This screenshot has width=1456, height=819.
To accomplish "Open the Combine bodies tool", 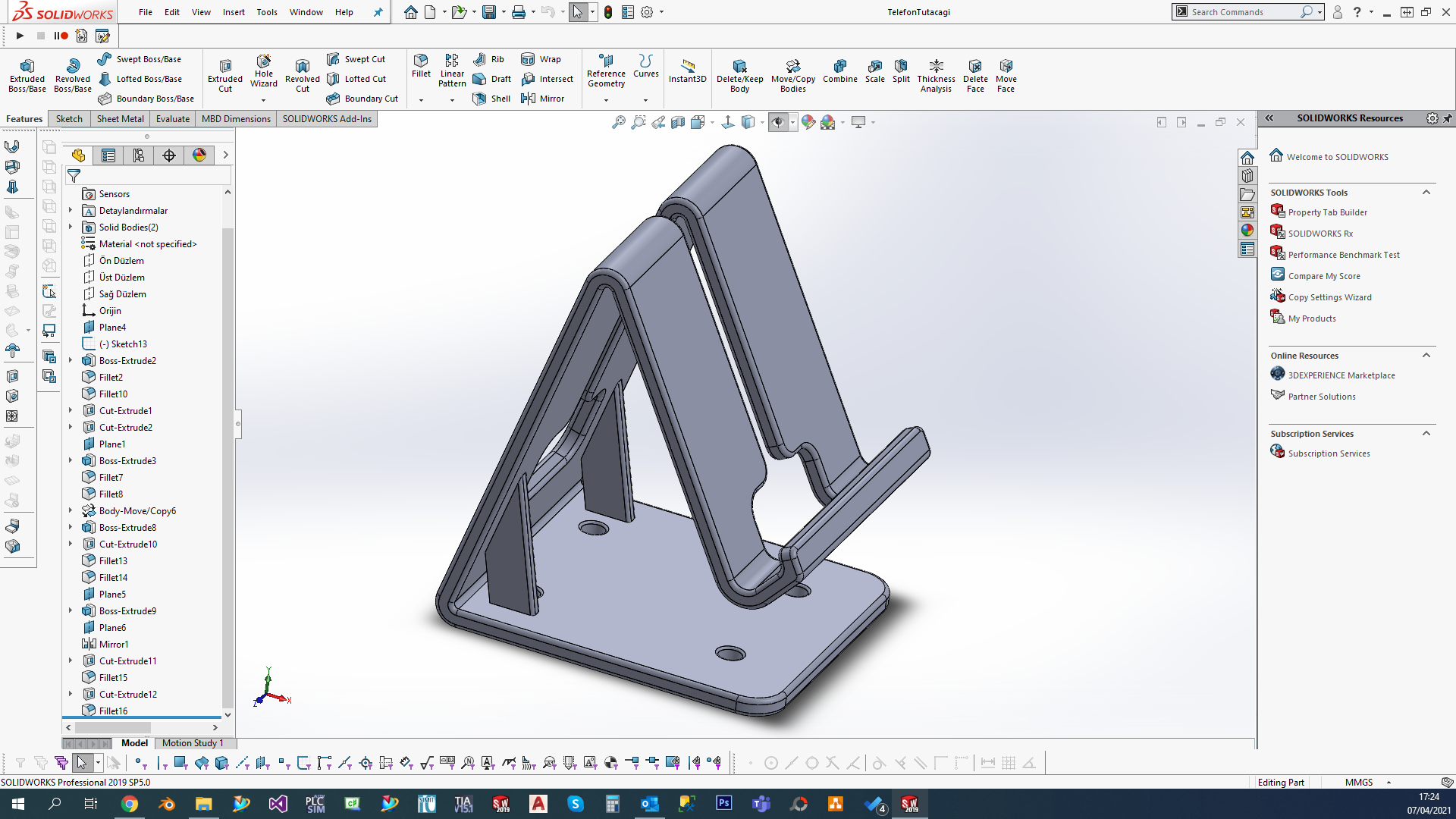I will [839, 71].
